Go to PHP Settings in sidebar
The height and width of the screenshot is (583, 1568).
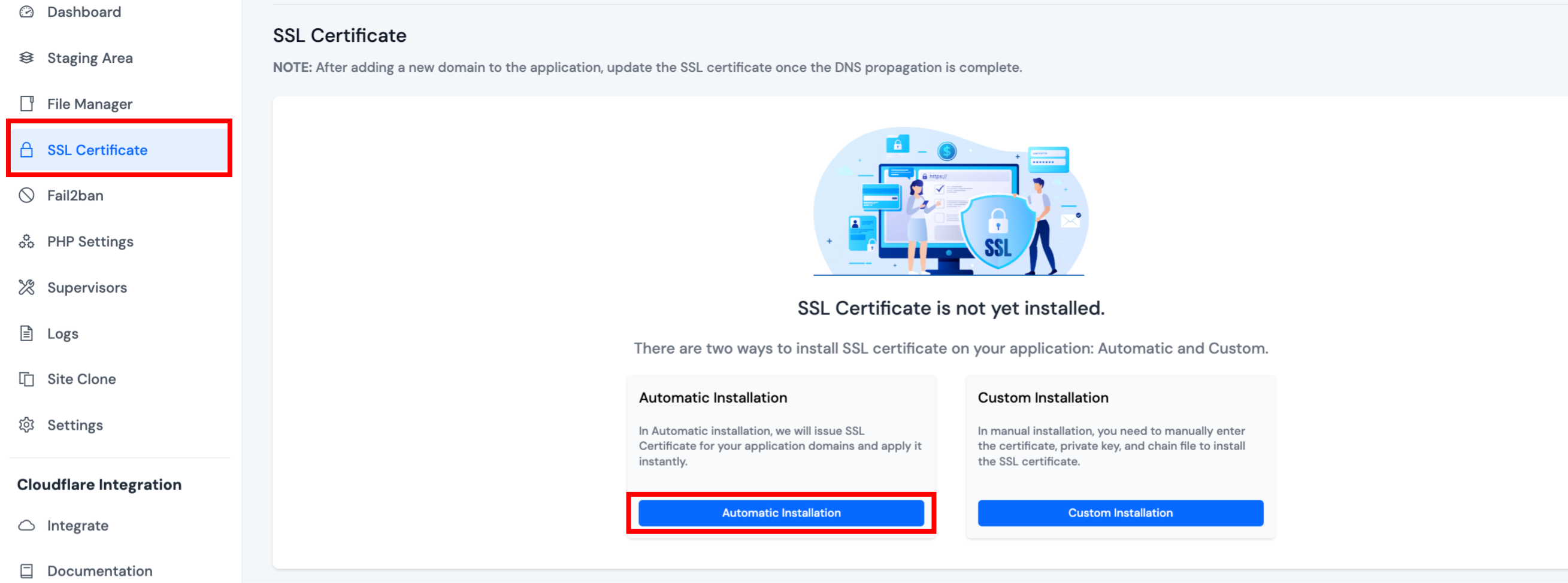click(x=90, y=242)
